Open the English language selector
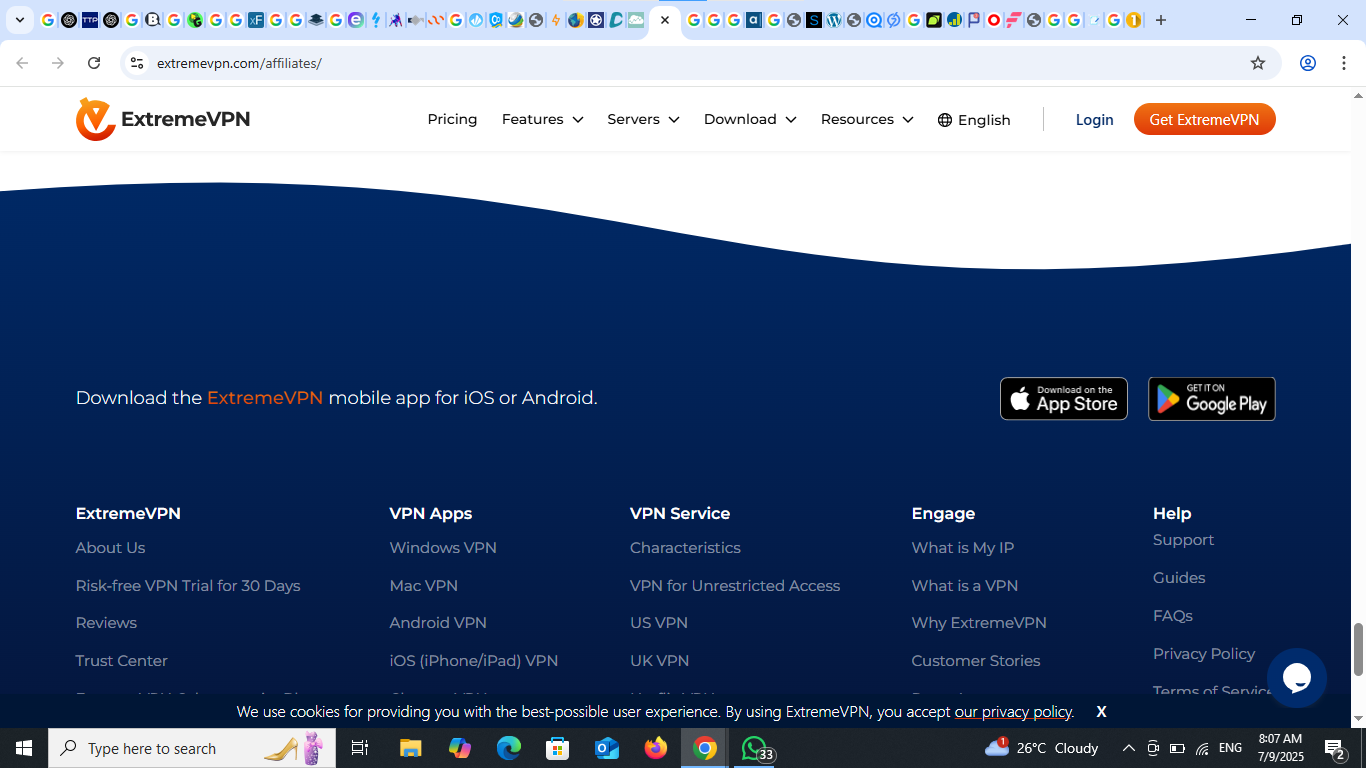1366x768 pixels. tap(974, 120)
